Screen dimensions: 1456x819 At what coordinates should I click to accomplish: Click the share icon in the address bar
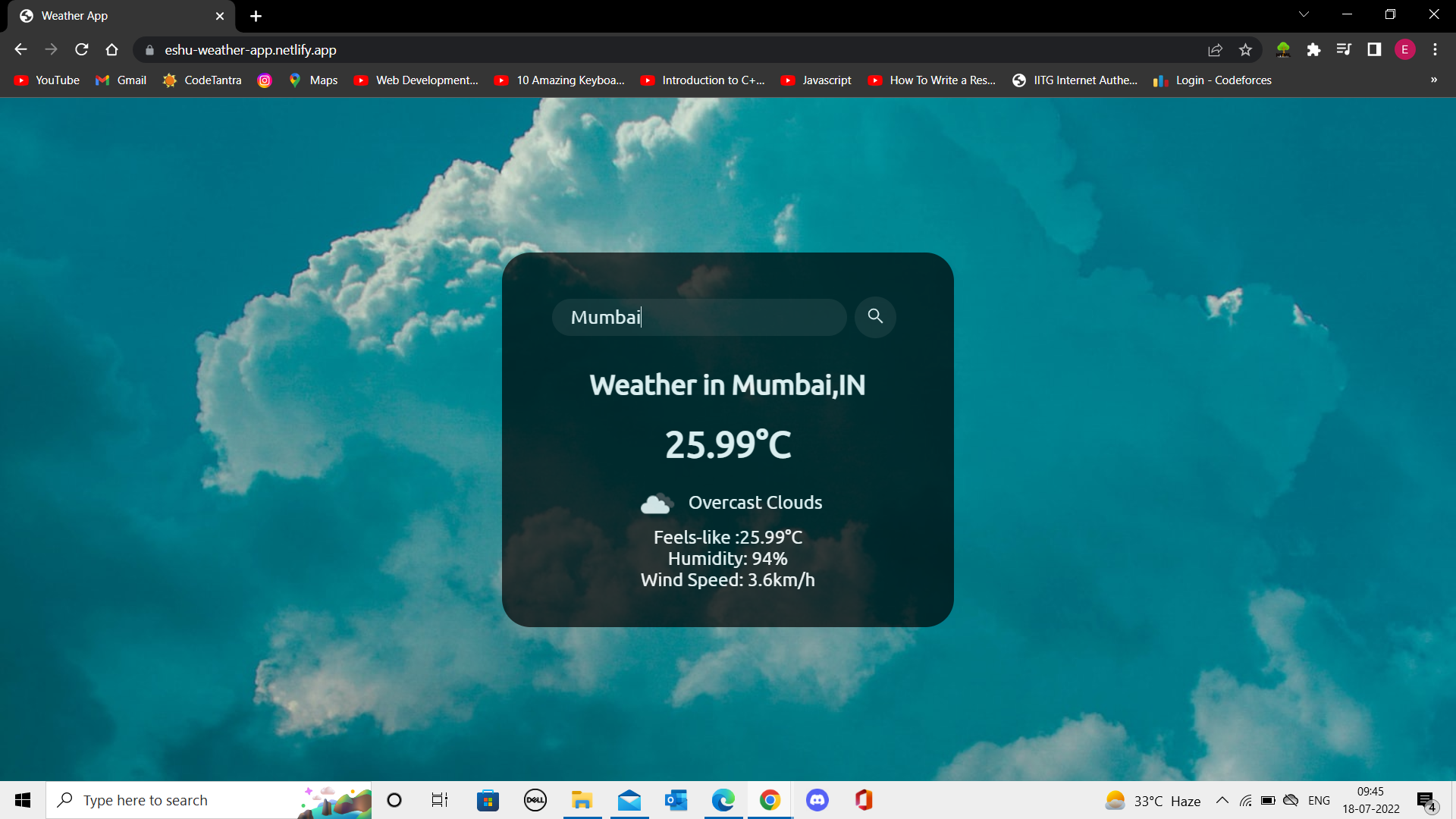(x=1215, y=49)
